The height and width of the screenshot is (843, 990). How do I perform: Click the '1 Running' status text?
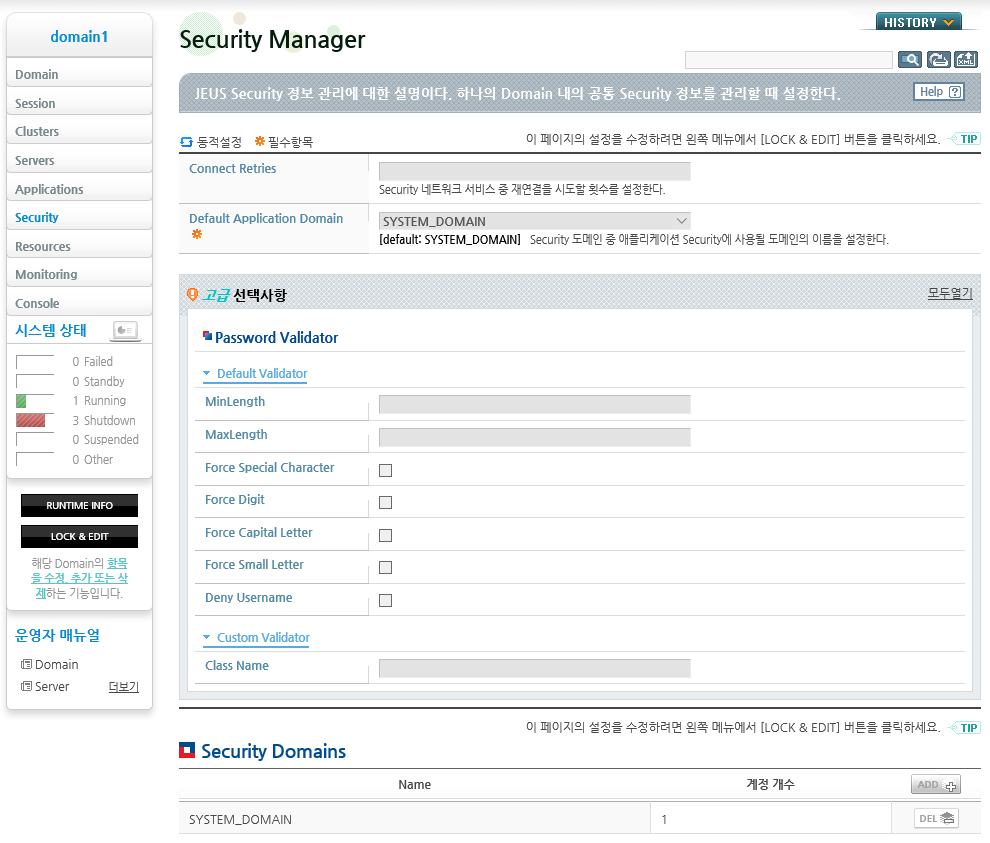tap(99, 401)
